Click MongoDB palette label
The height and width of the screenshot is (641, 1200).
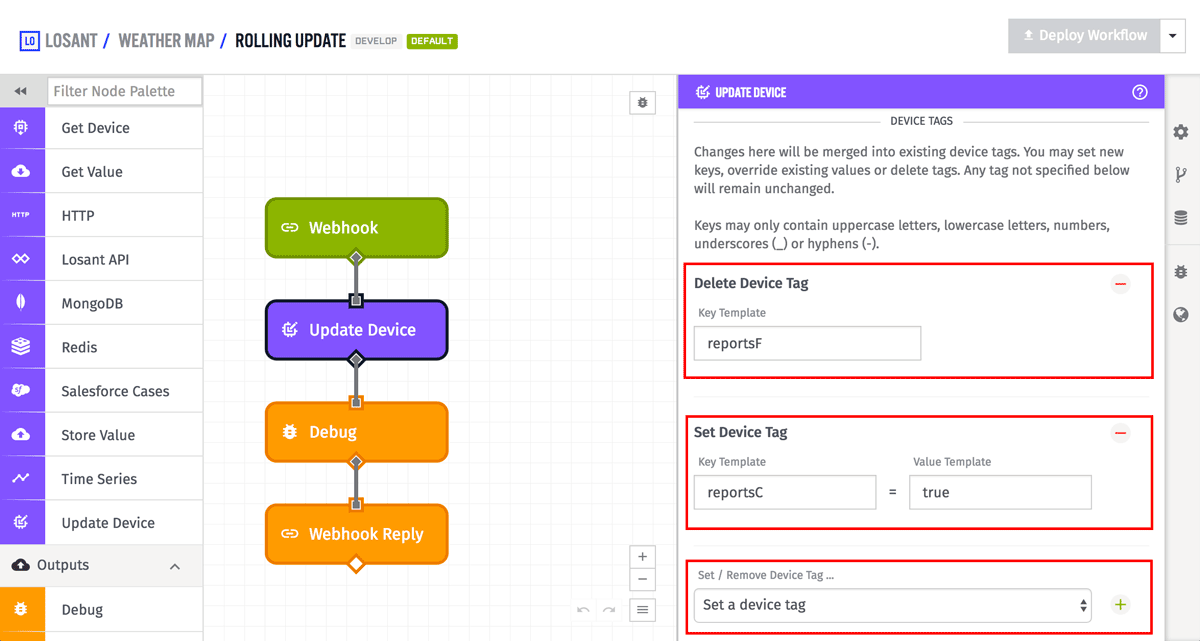click(92, 304)
